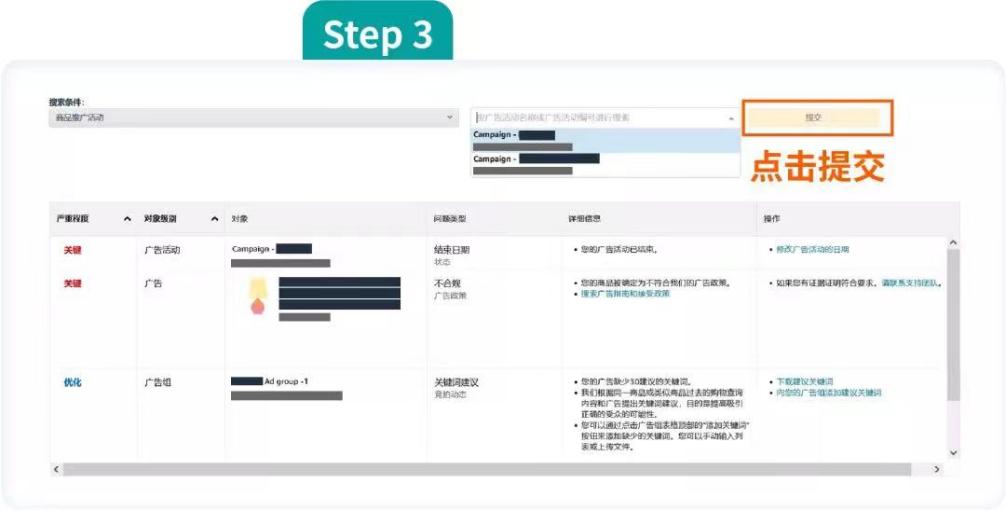Click the 关键 label in the 广告 row
The image size is (1006, 511).
[72, 283]
